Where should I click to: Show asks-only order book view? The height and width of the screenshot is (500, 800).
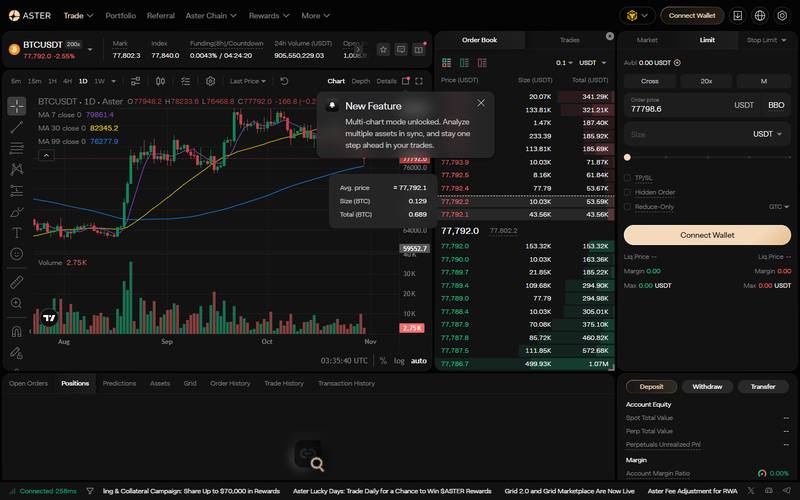482,63
